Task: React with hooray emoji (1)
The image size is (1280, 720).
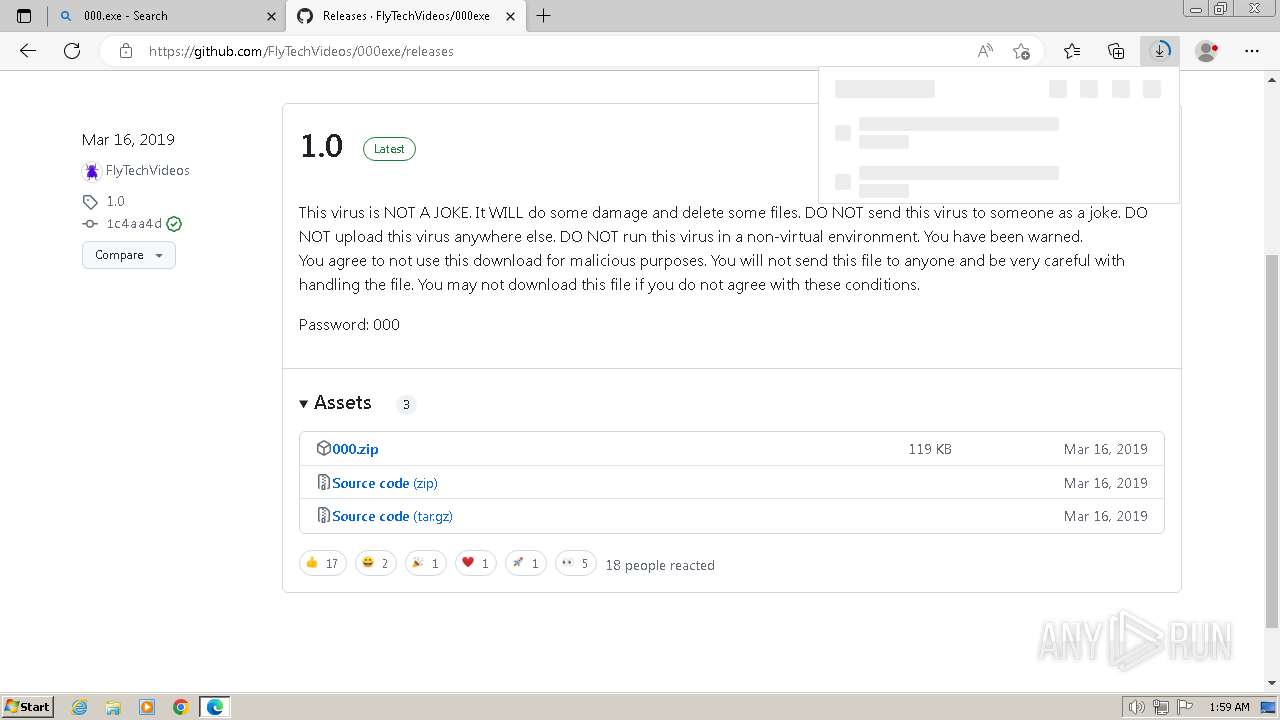Action: (x=425, y=563)
